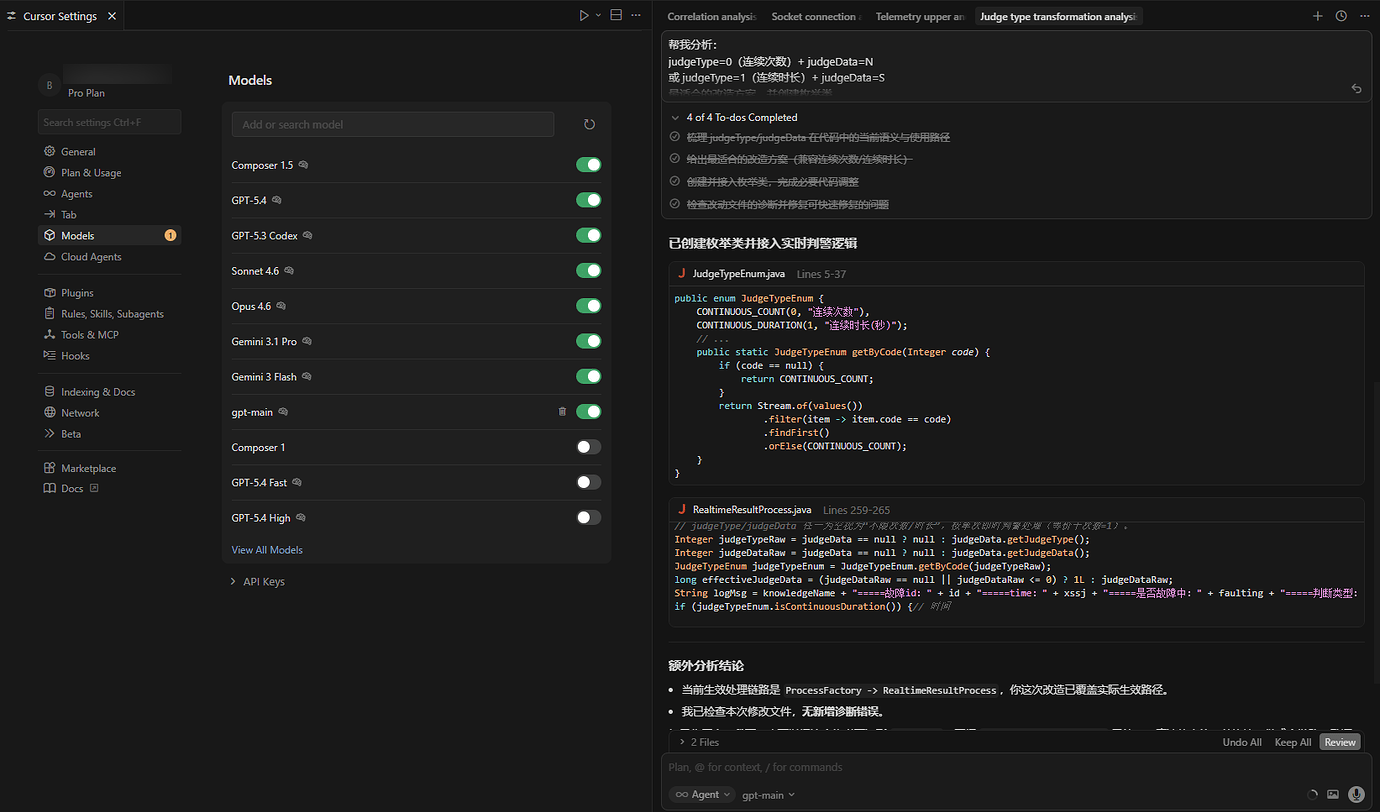The width and height of the screenshot is (1380, 812).
Task: Toggle the editor layout icon
Action: (x=616, y=15)
